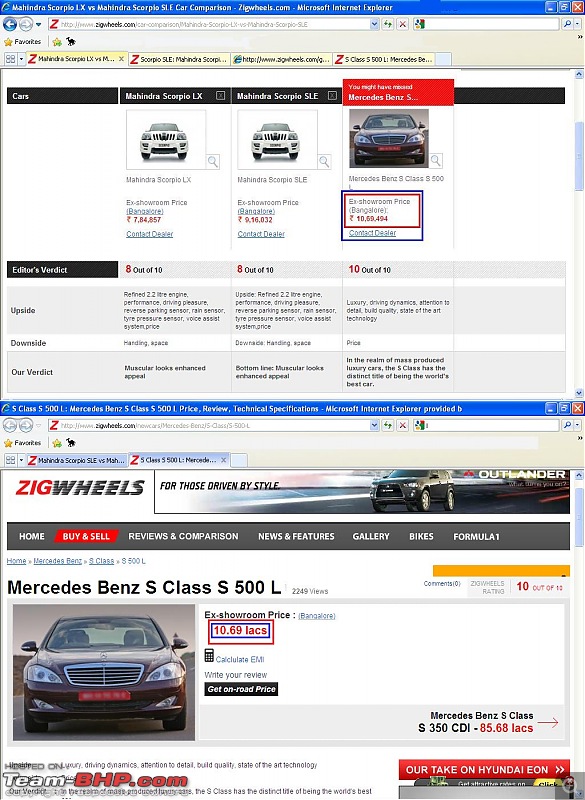Click Quick Tabs icon in top browser

[10, 59]
